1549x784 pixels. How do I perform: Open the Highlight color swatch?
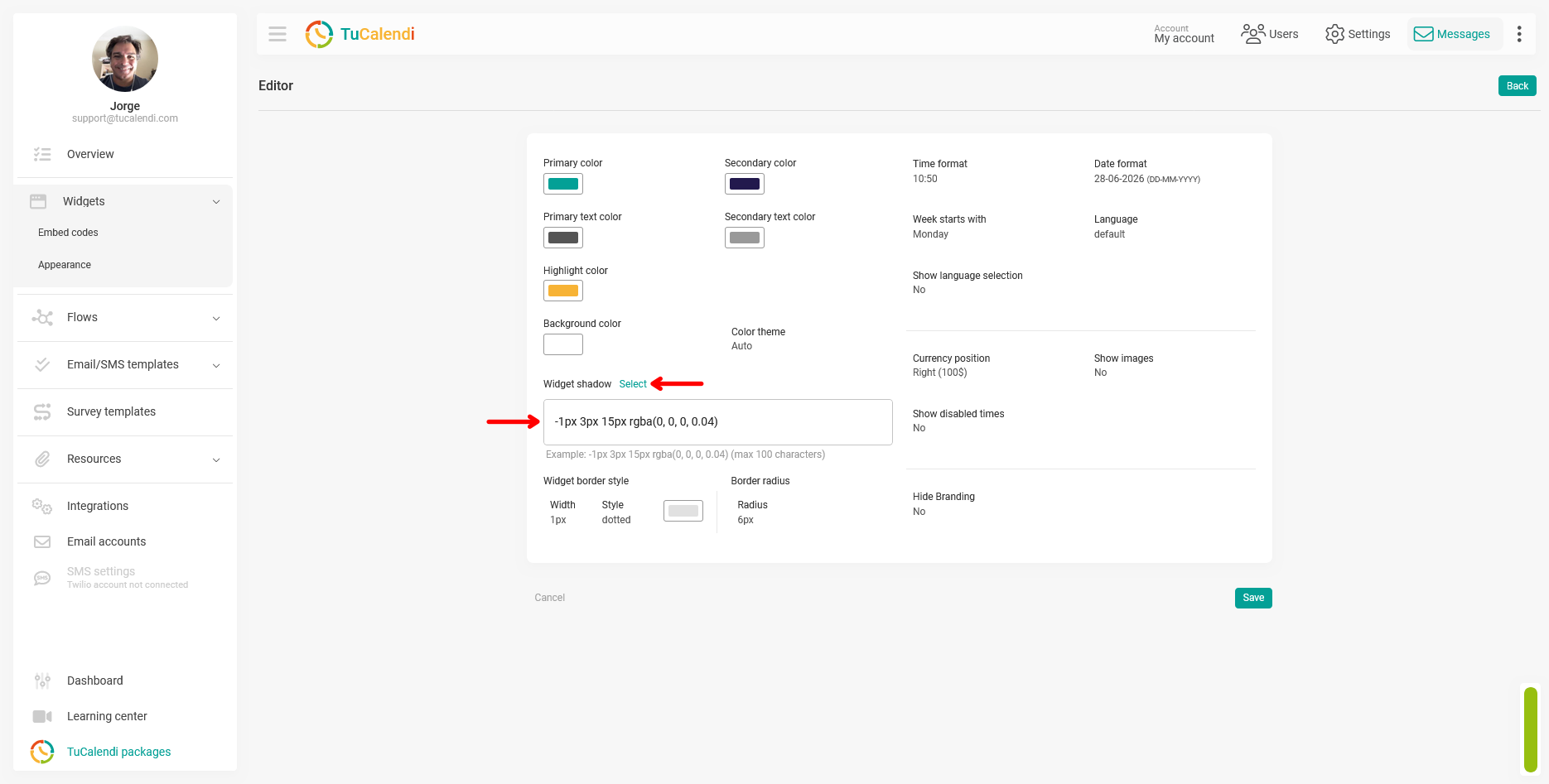pos(563,291)
